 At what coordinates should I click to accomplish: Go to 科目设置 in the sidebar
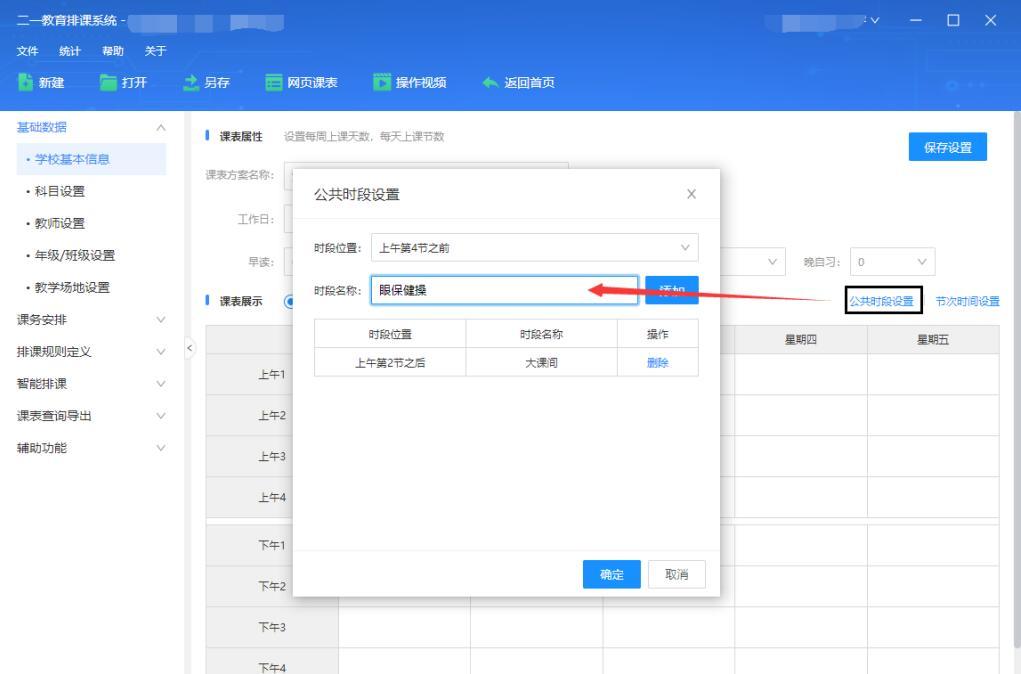60,191
